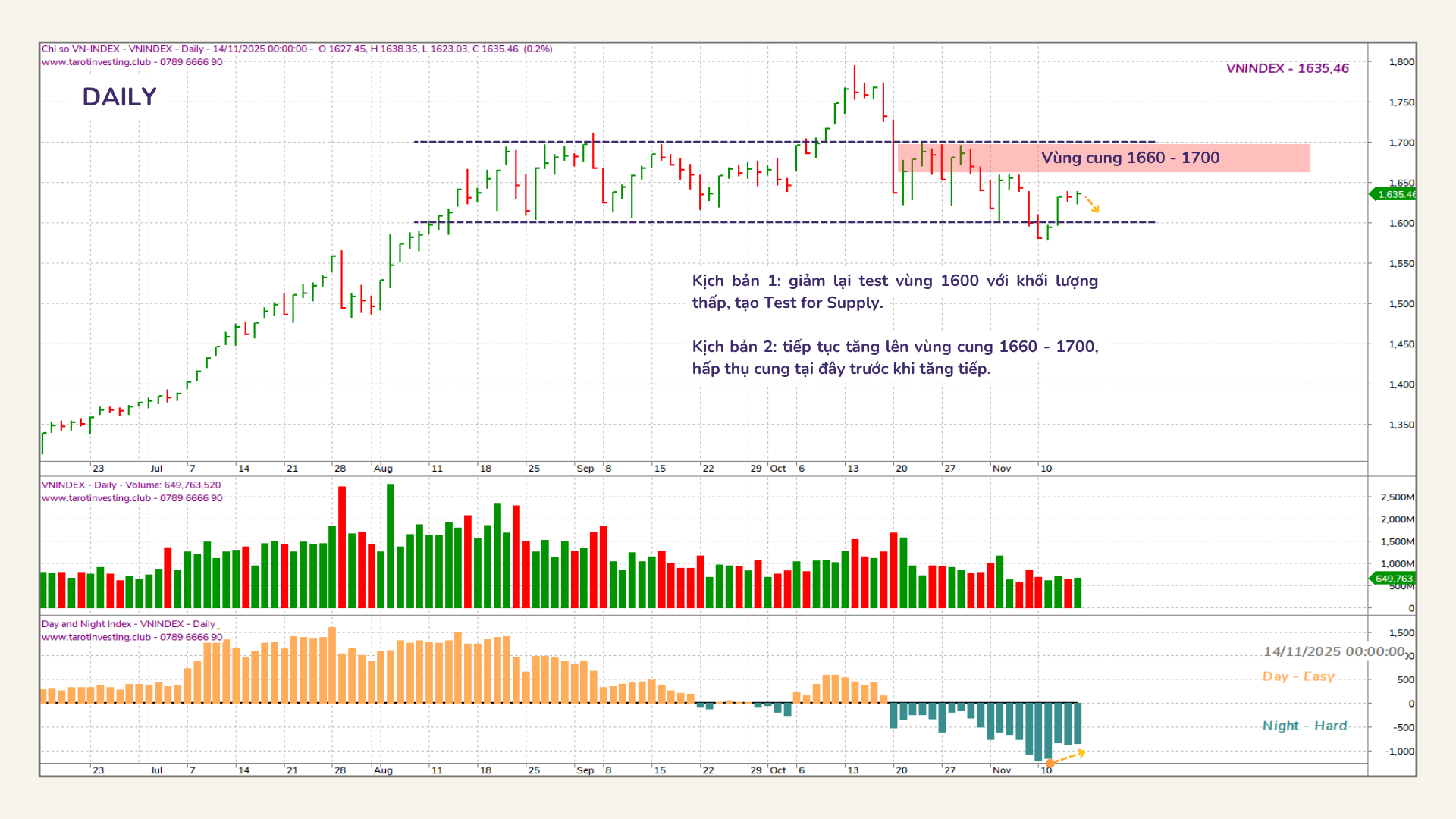Click the green 649,763 volume tag
This screenshot has width=1456, height=819.
click(x=1394, y=579)
